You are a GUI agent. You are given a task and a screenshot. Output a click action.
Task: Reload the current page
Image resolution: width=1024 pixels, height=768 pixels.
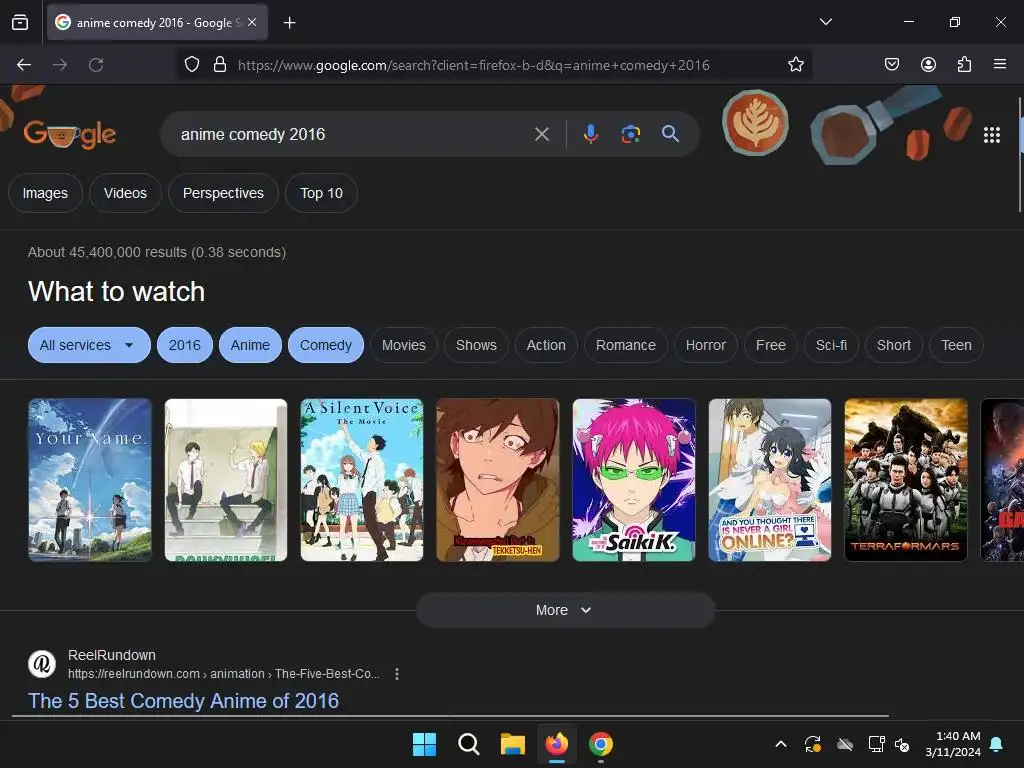pos(96,65)
